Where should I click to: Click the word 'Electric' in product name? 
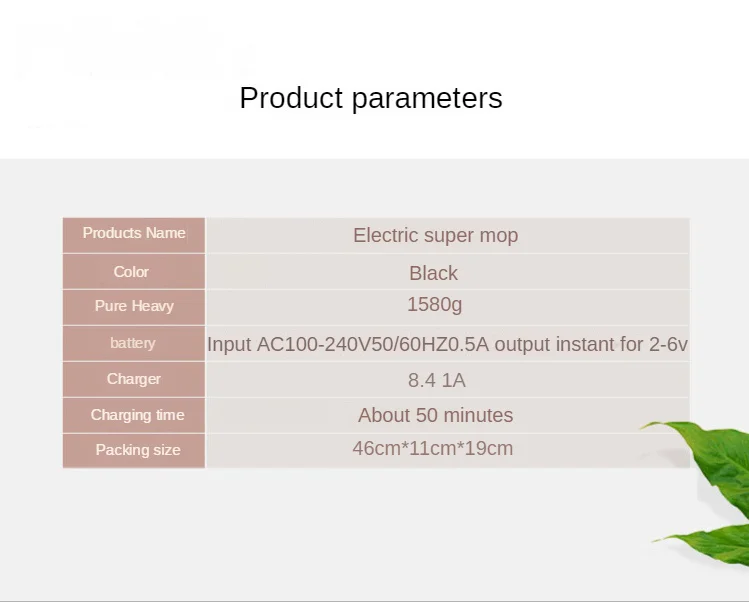(385, 236)
